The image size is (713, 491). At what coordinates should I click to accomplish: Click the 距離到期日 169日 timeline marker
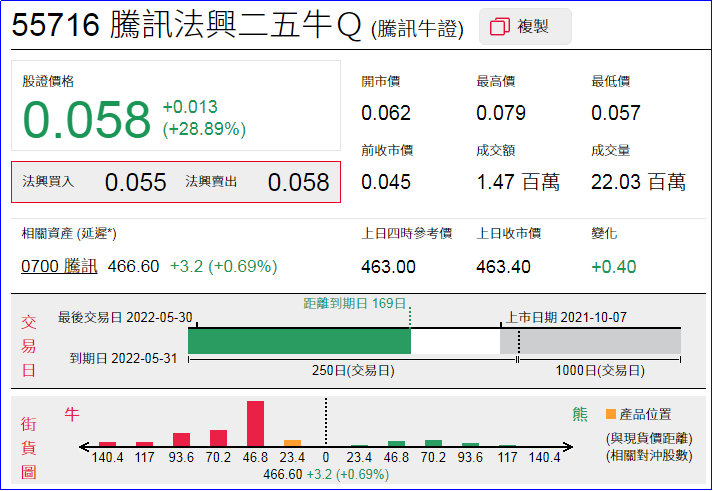(355, 303)
